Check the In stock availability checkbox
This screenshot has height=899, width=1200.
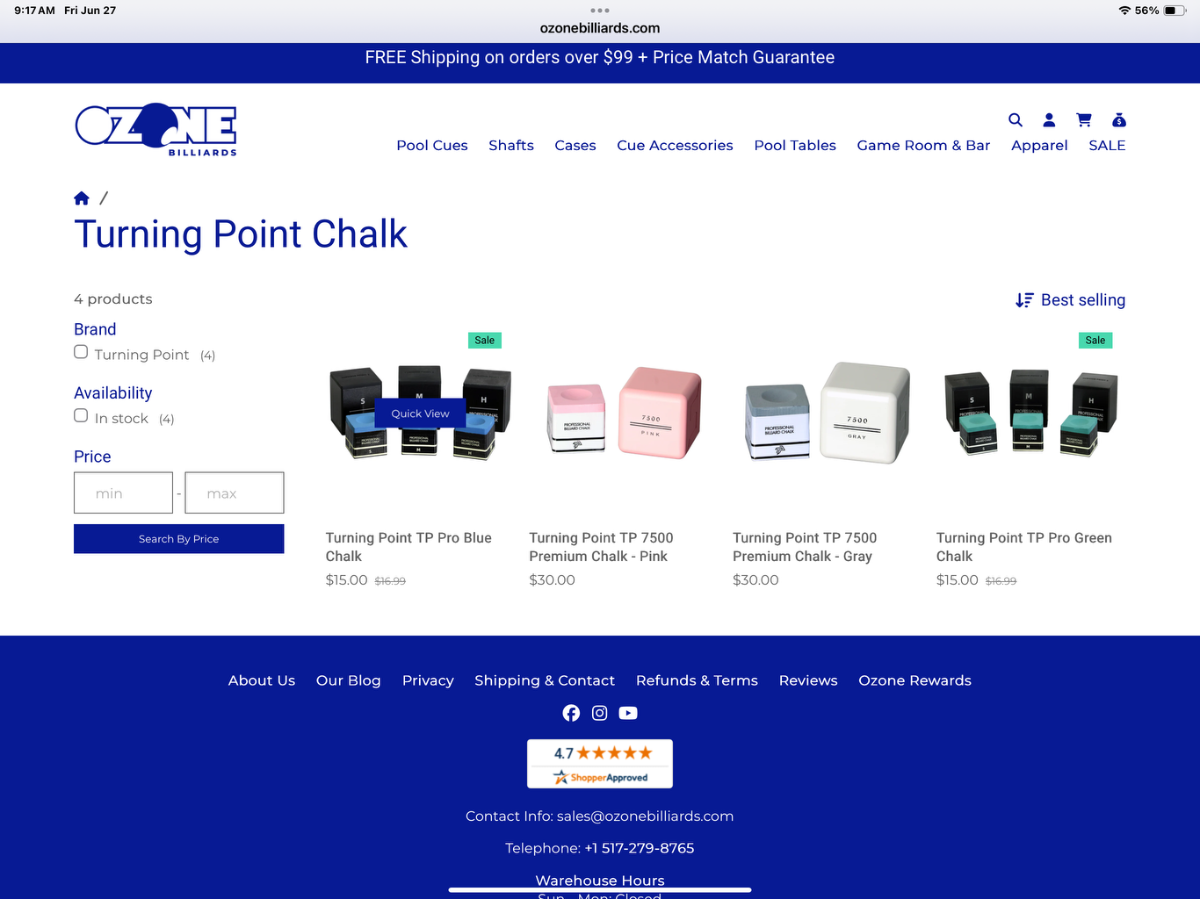point(81,415)
